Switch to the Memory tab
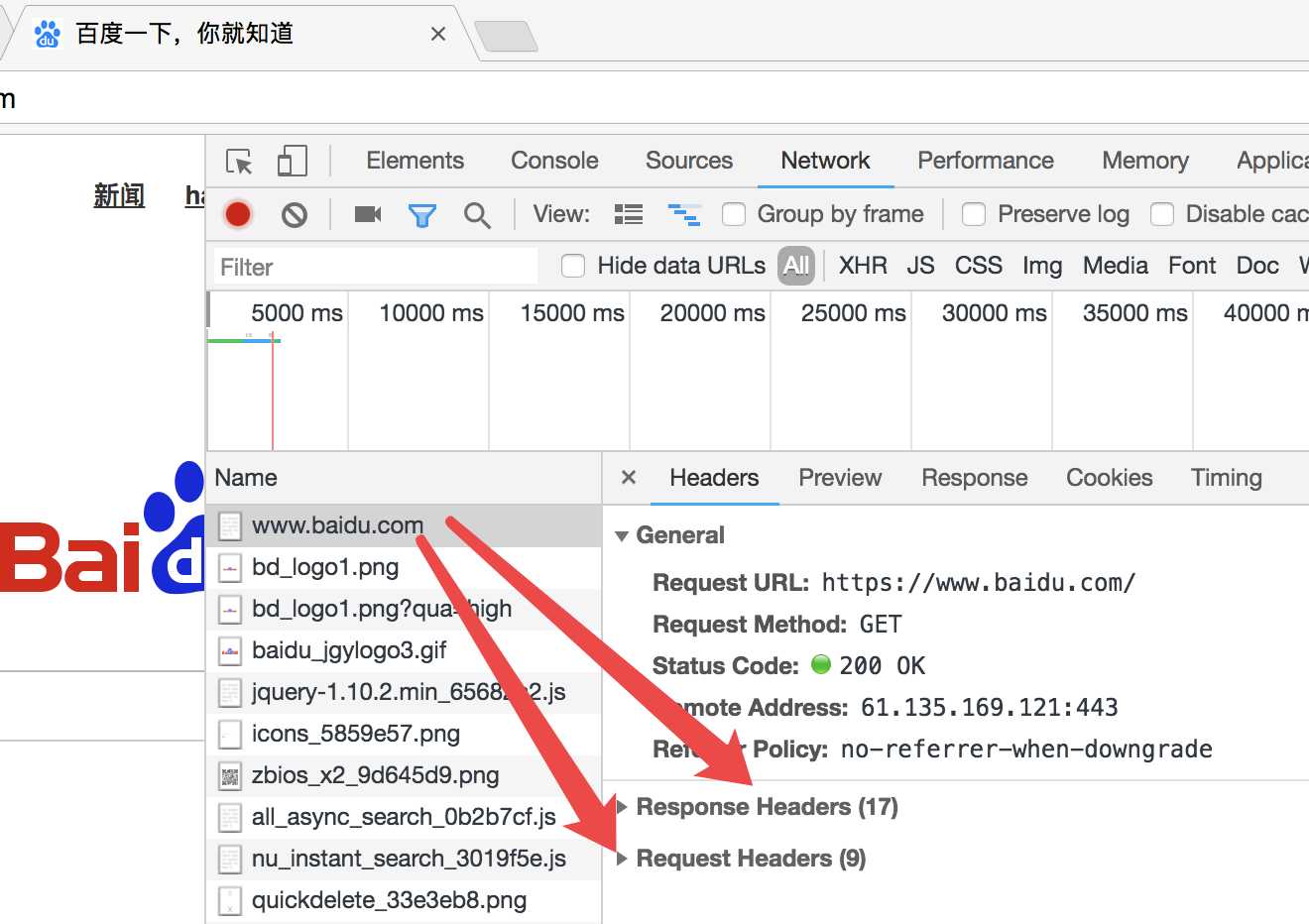Image resolution: width=1309 pixels, height=924 pixels. 1145,161
